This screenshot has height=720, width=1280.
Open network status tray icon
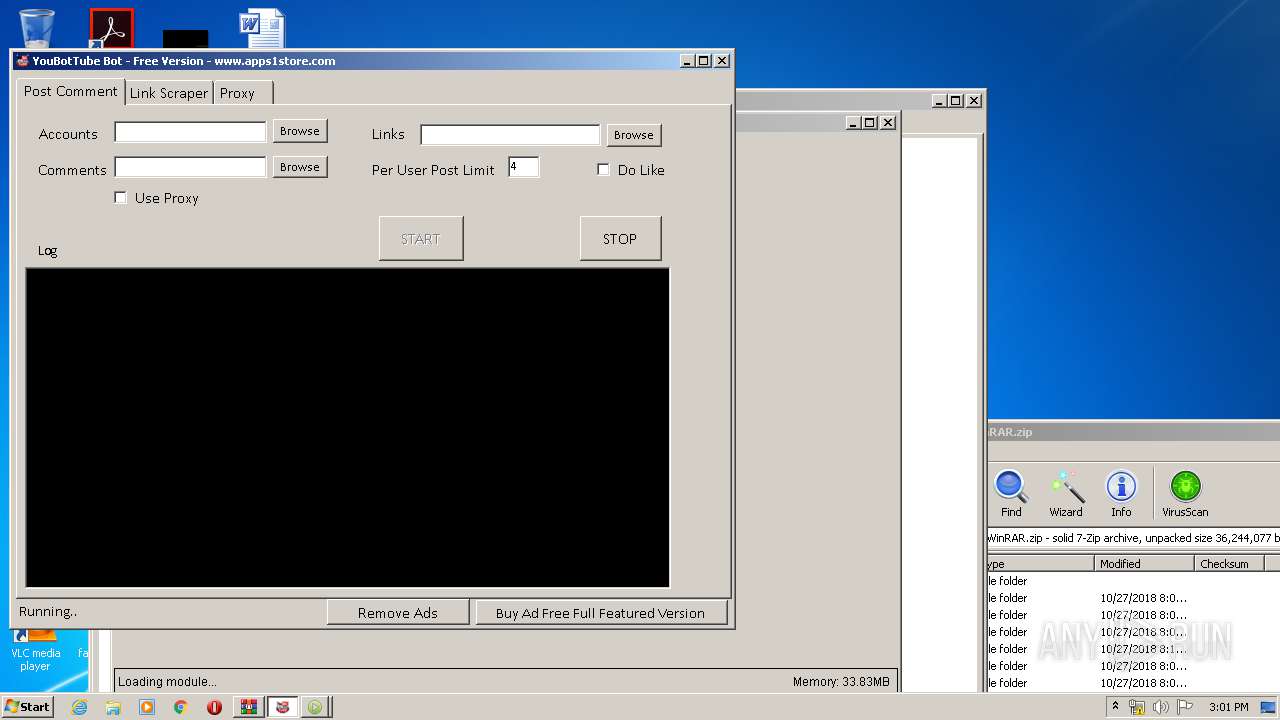click(x=1137, y=707)
